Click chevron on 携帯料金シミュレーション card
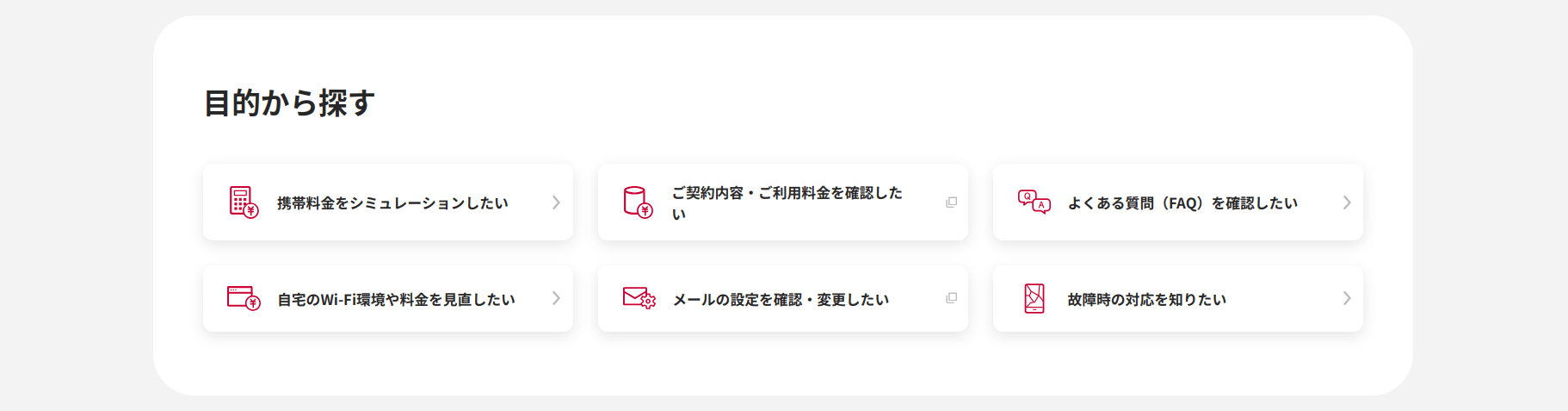Viewport: 1568px width, 411px height. [556, 202]
